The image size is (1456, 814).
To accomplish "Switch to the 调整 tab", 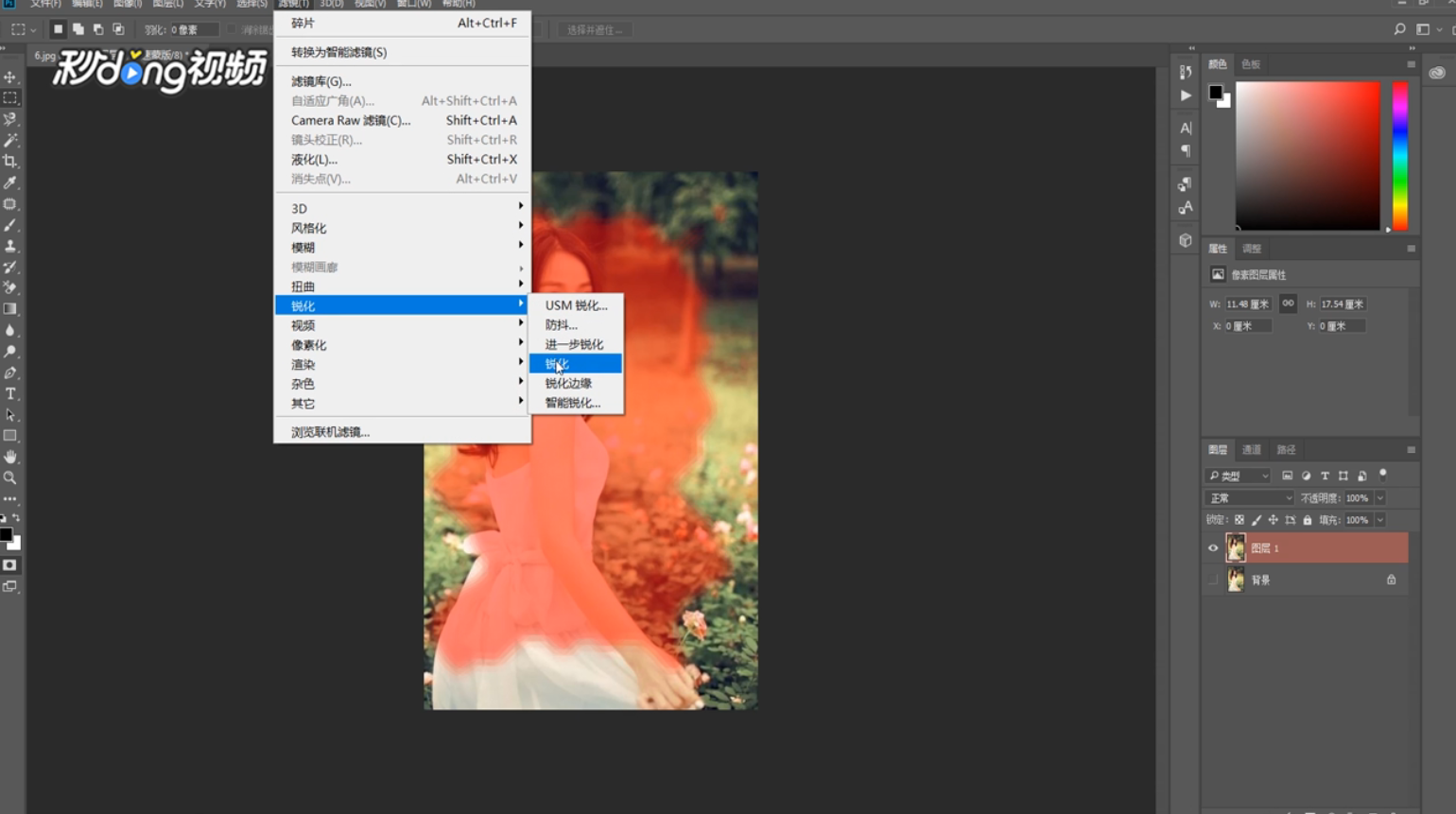I will 1252,249.
